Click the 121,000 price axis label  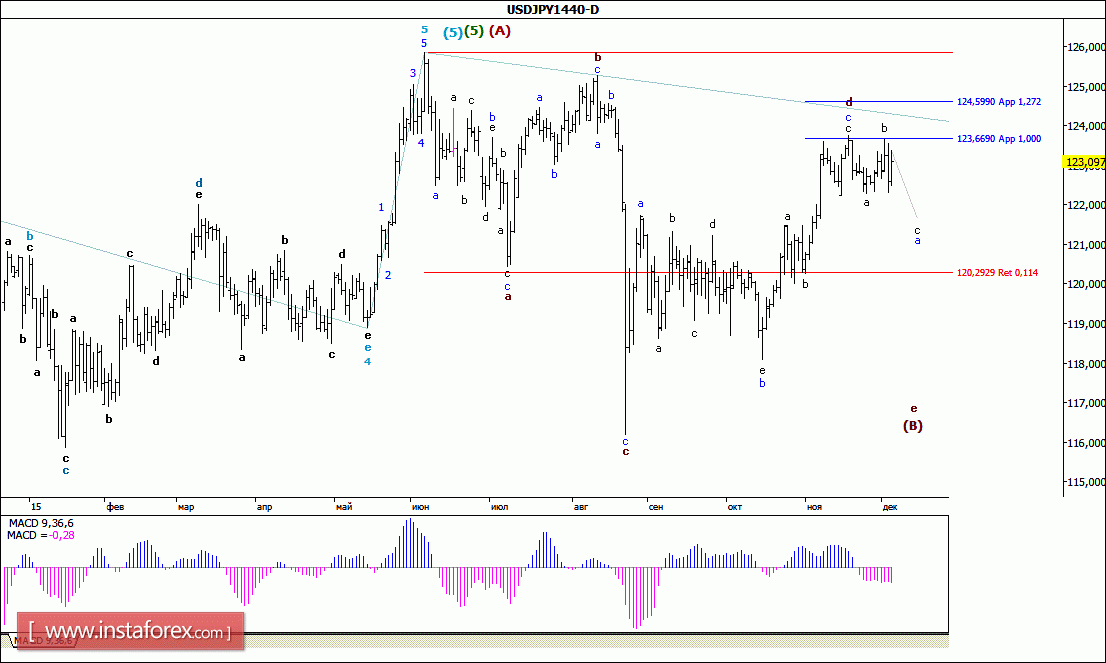coord(1086,245)
